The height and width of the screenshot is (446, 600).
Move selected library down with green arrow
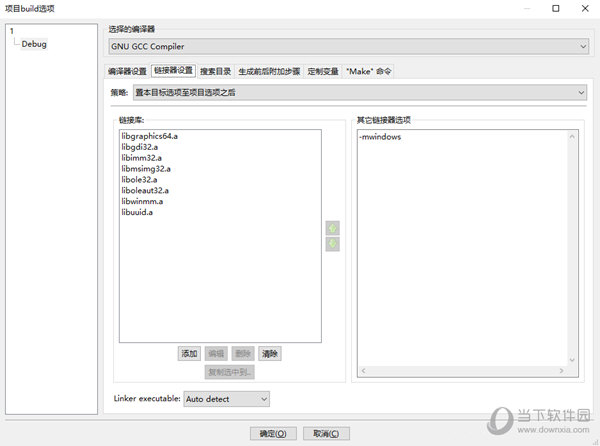[333, 244]
